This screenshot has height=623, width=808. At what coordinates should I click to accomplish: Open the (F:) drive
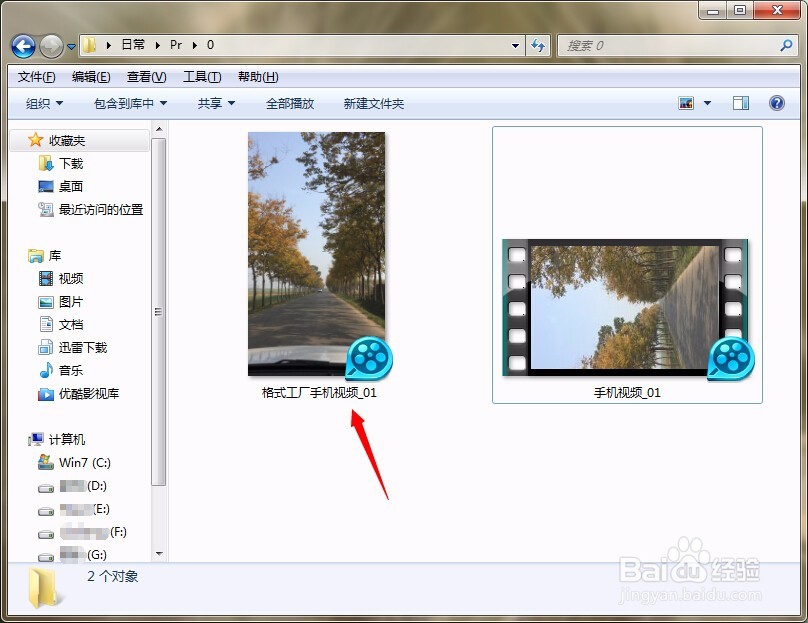(93, 532)
